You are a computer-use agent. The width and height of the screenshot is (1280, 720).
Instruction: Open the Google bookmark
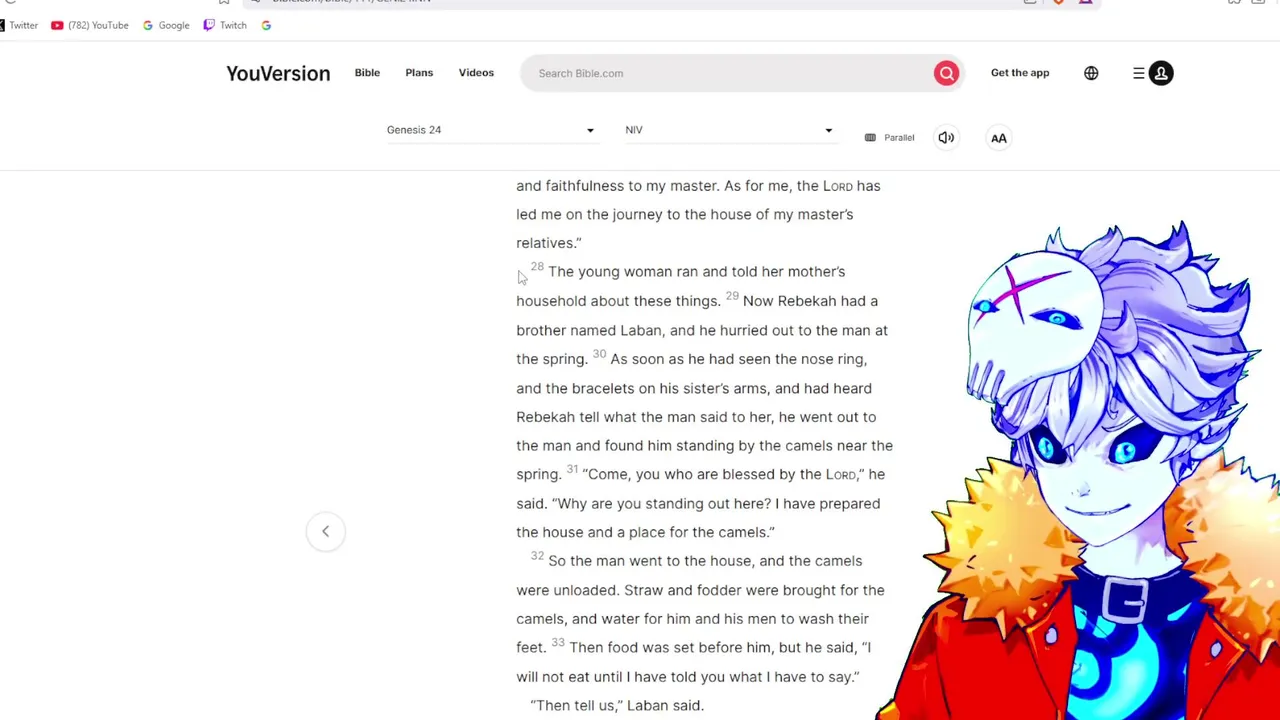(166, 25)
